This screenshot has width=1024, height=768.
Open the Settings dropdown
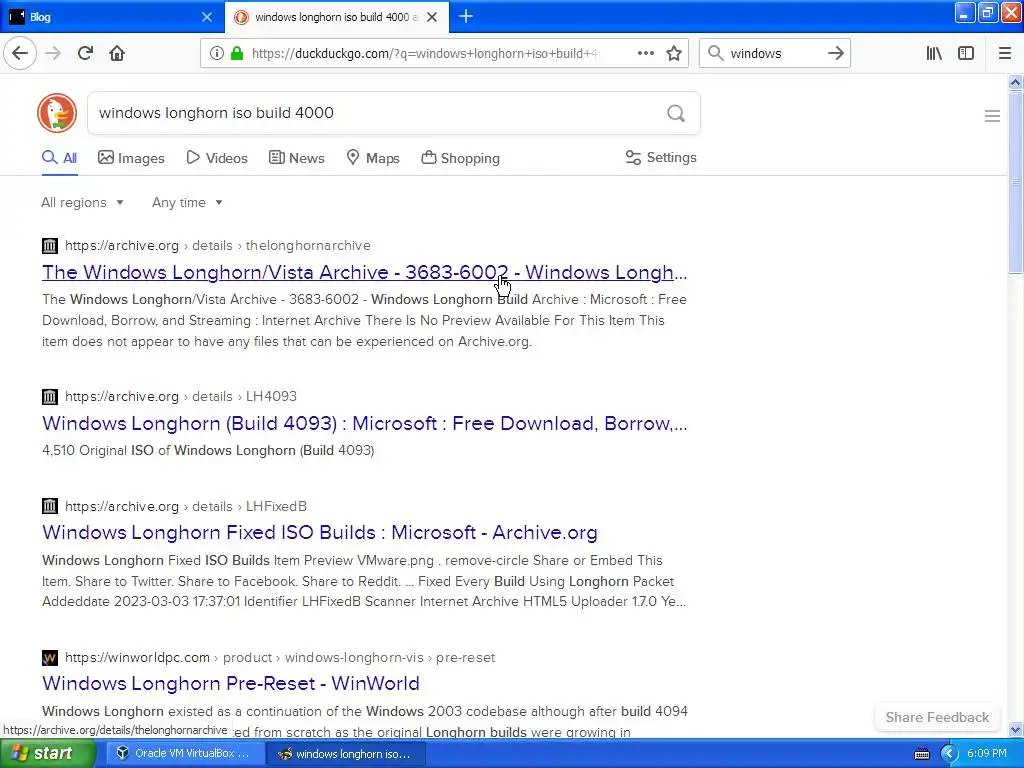click(661, 157)
